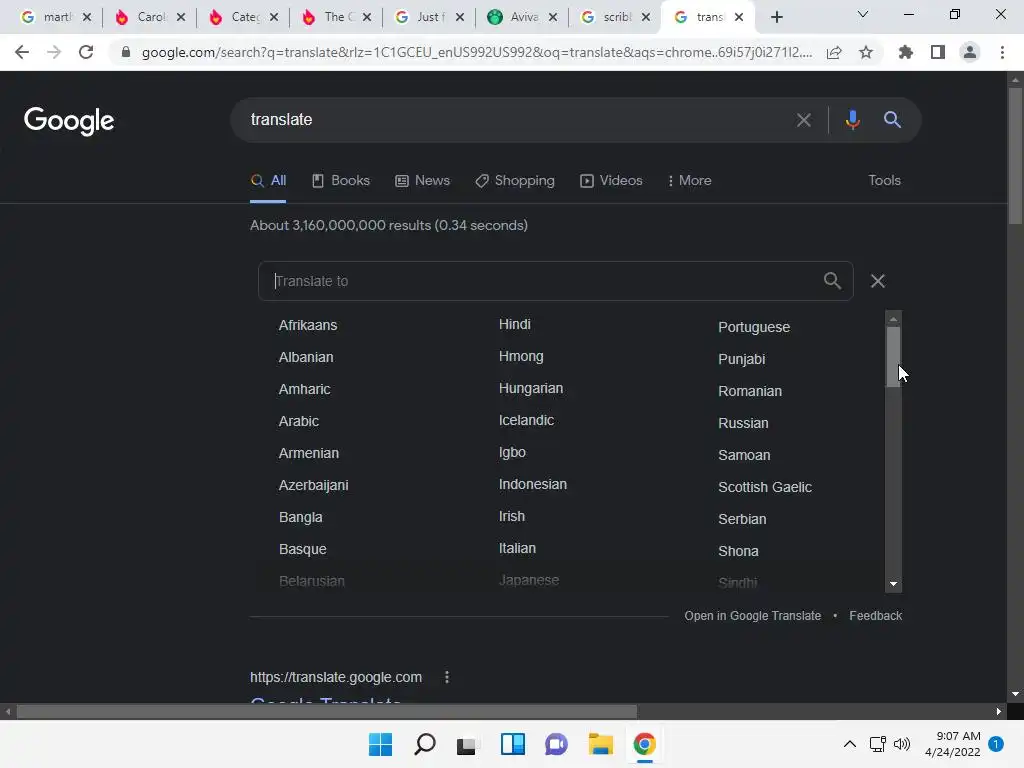Screen dimensions: 1024x768
Task: Pick Hindi as the target language
Action: 515,325
